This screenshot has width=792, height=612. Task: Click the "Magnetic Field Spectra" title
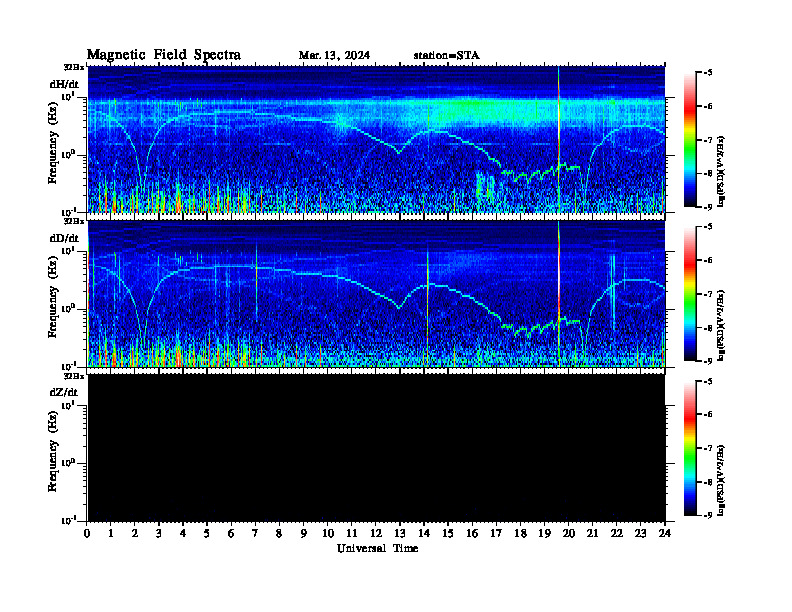pos(164,55)
